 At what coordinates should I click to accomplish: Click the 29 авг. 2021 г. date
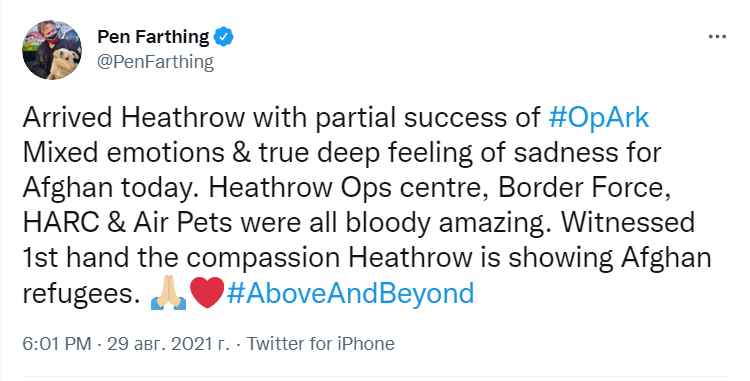coord(168,344)
